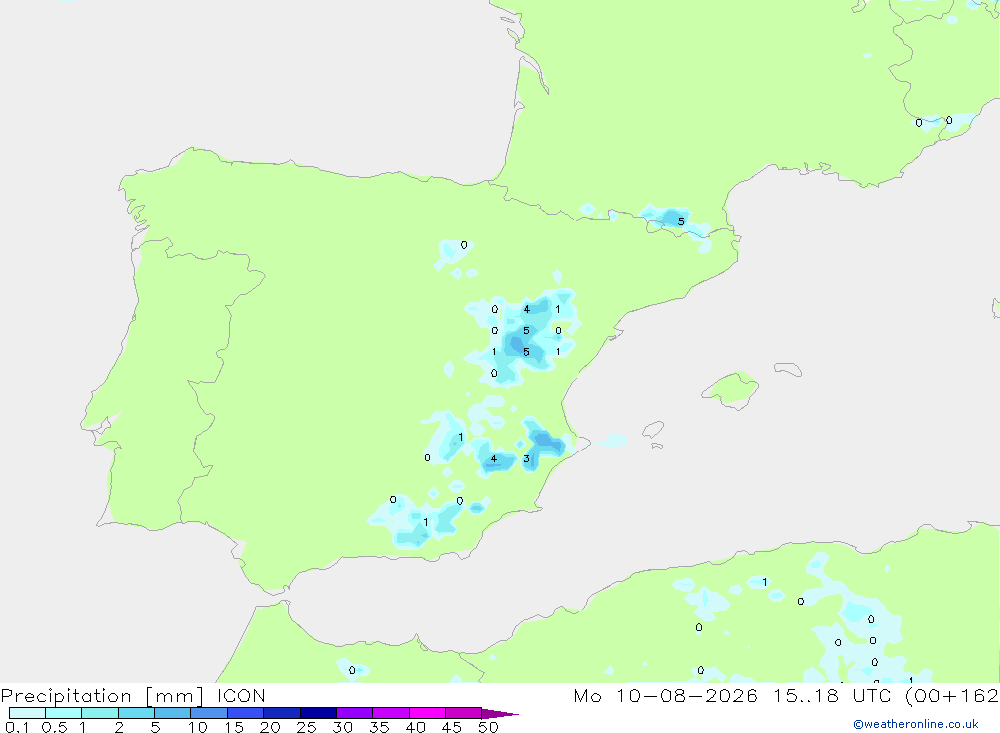The height and width of the screenshot is (733, 1000).
Task: Click the weatheronline.co.uk copyright link
Action: tap(915, 724)
